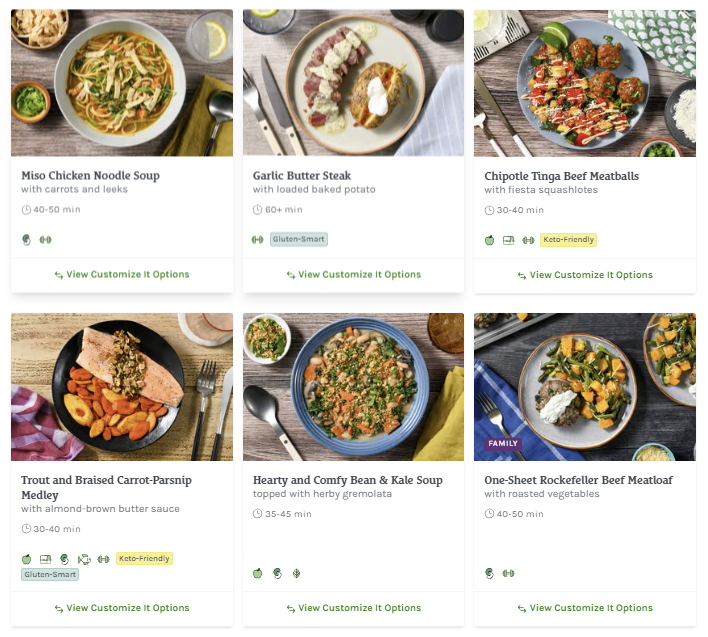The image size is (708, 637).
Task: Click the head icon on Rockefeller Beef Meatloaf
Action: click(490, 573)
